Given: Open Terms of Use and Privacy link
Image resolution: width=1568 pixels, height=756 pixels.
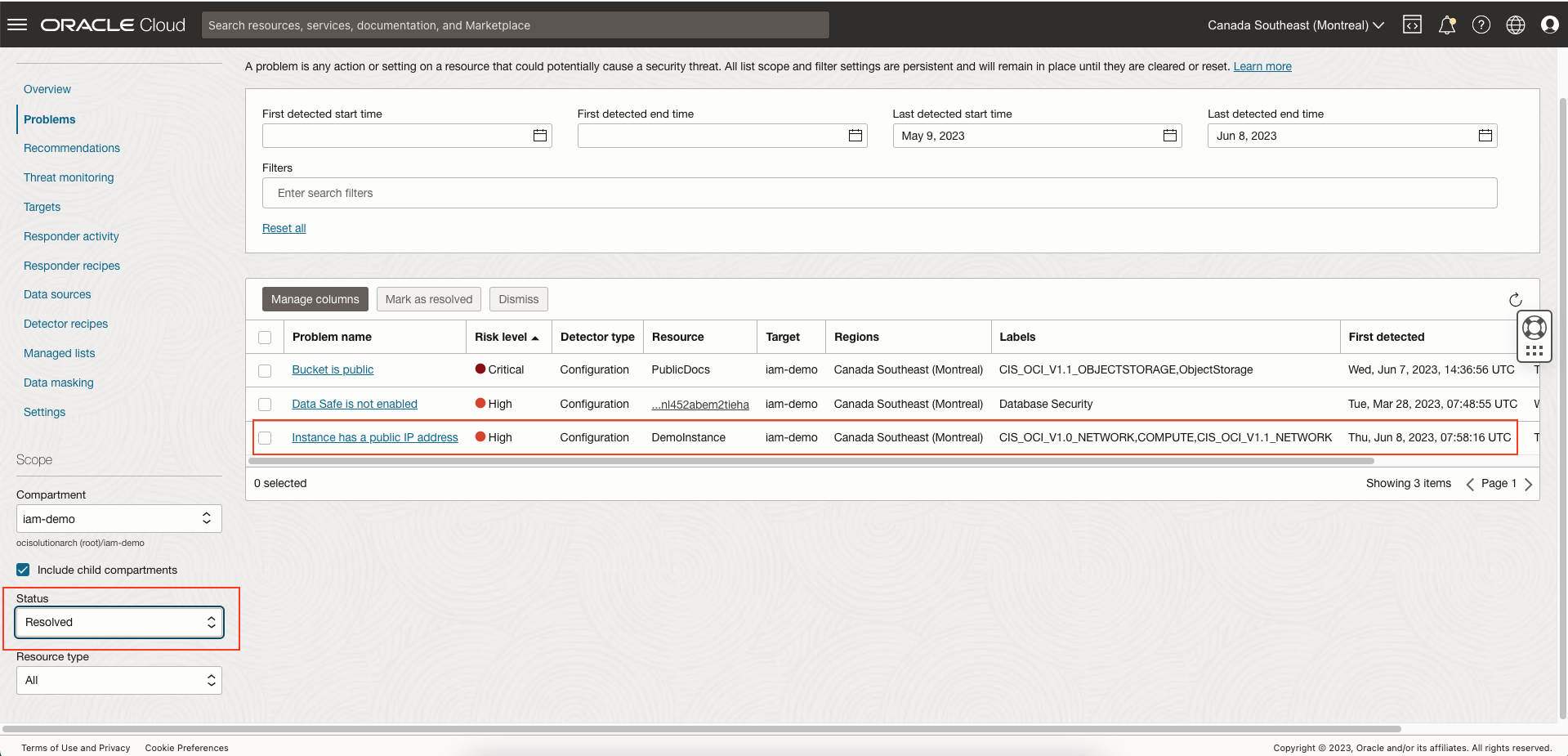Looking at the screenshot, I should [x=76, y=748].
